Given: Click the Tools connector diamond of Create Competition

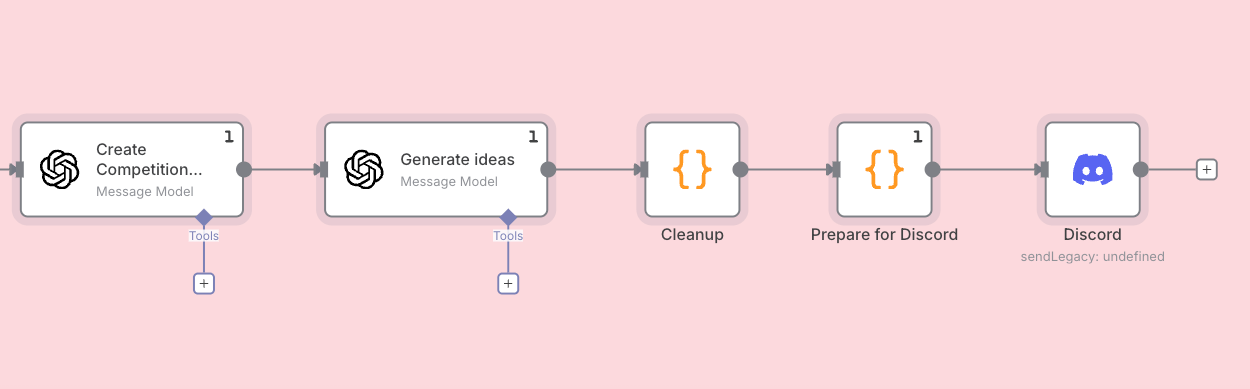Looking at the screenshot, I should tap(204, 217).
